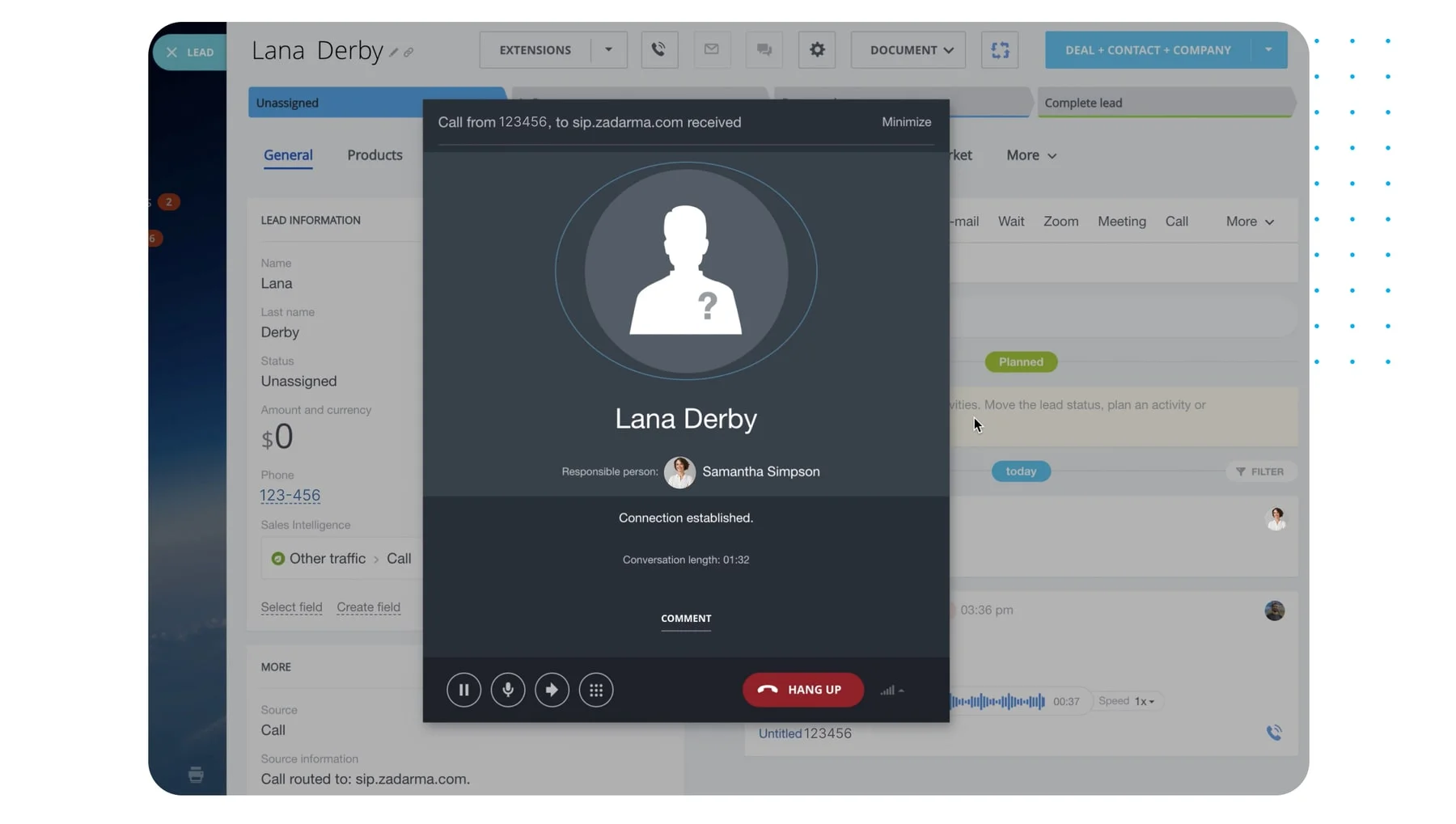Viewport: 1456px width, 824px height.
Task: Open the call signal quality dropdown
Action: pos(892,691)
